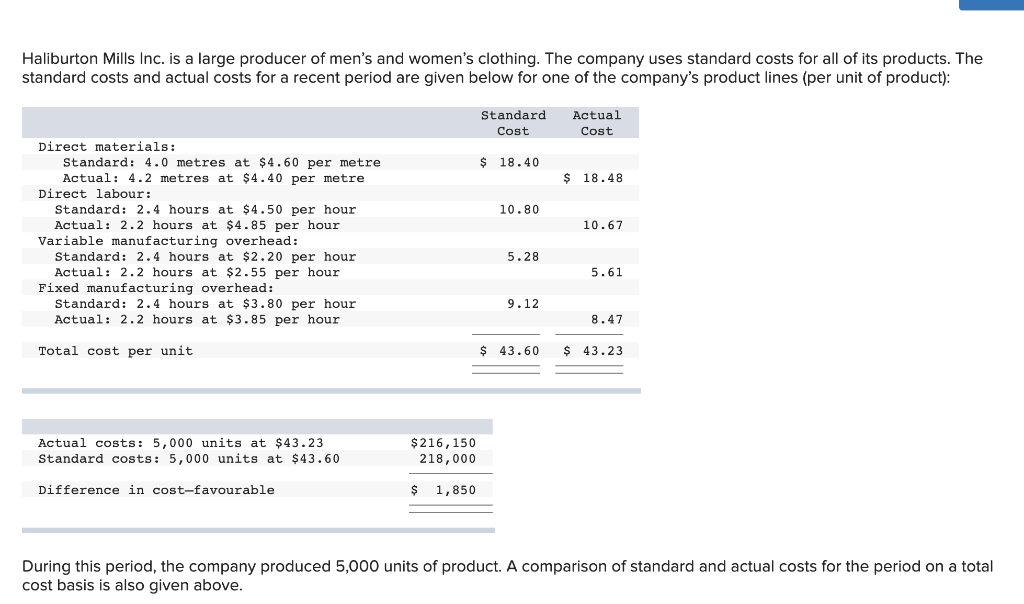Click 'Standard: 4.0 metres at $4.60 per metre'
The height and width of the screenshot is (604, 1024).
(221, 163)
